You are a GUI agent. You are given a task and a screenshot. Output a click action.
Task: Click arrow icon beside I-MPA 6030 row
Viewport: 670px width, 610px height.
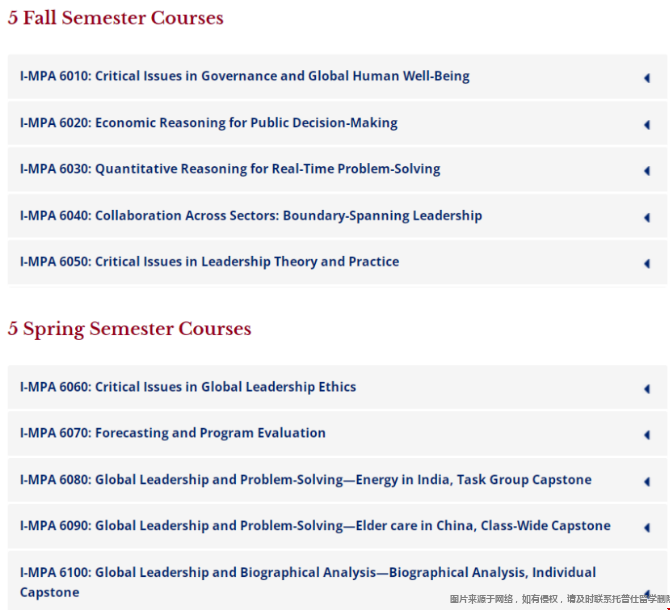647,171
